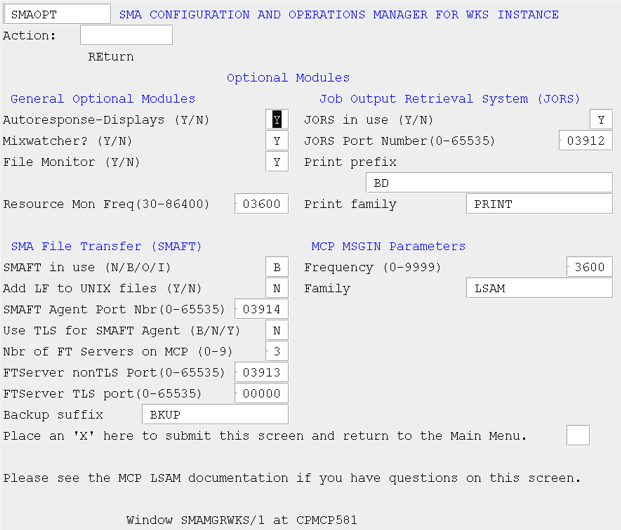Click 'Window SMAMGRWKS/1 at CPMCP581' status text
Viewport: 621px width, 530px height.
point(242,520)
